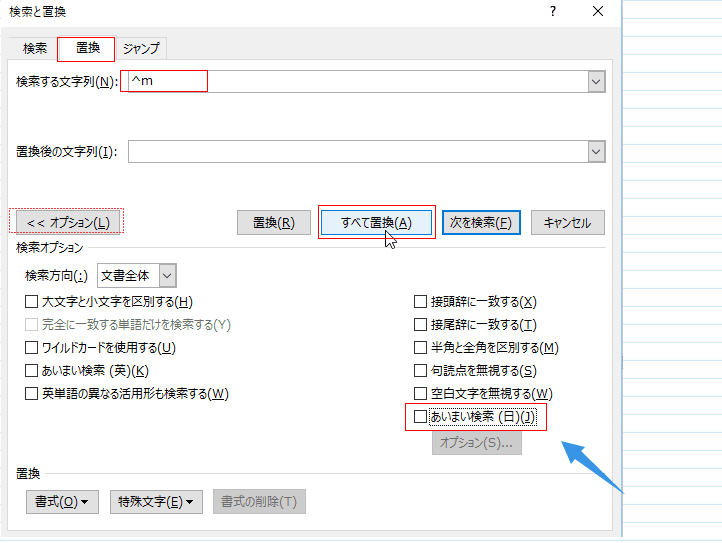This screenshot has height=543, width=722.
Task: Click the help question mark icon
Action: [553, 11]
